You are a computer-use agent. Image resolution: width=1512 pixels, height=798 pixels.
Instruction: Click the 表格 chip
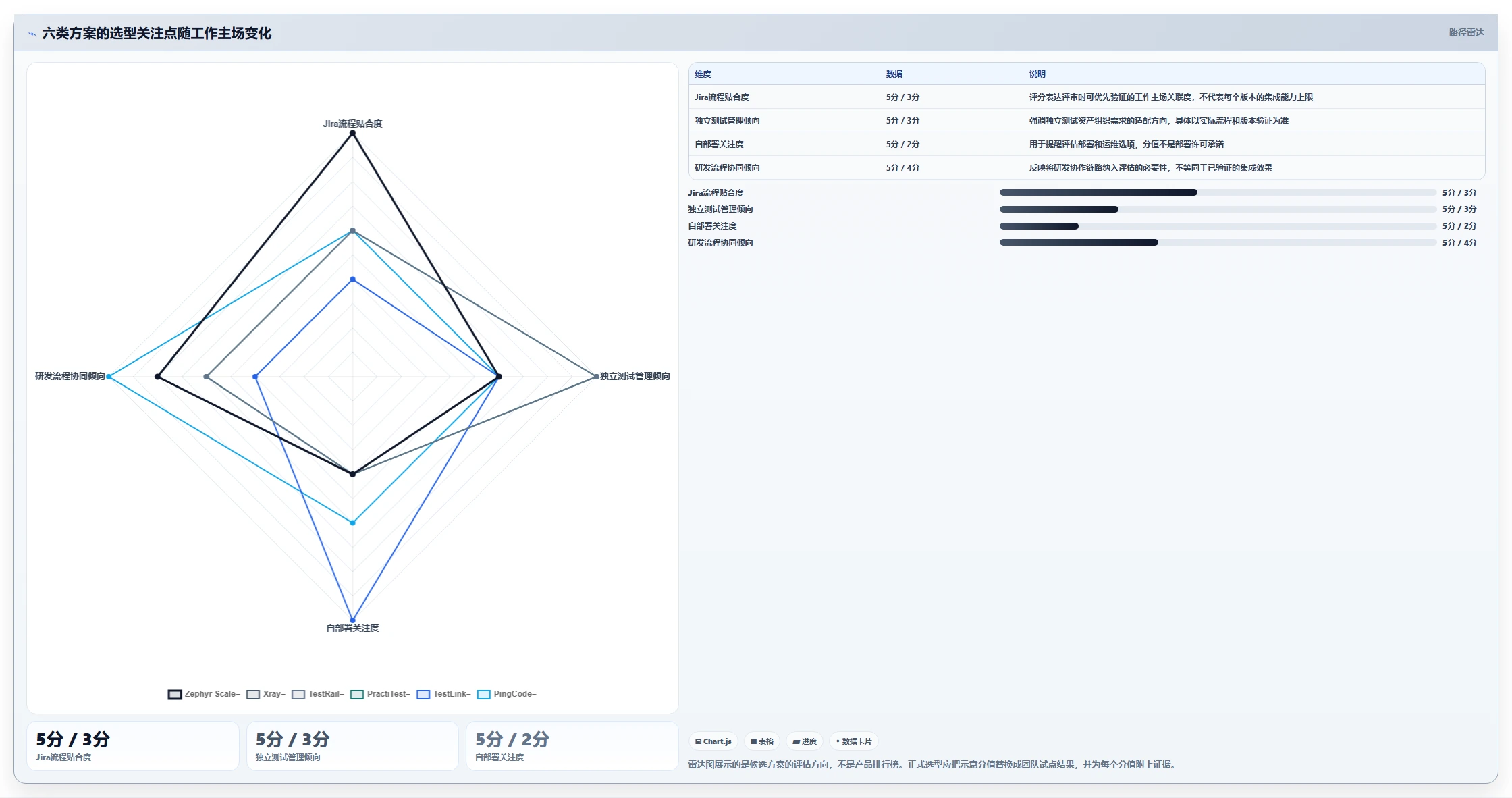[x=762, y=741]
